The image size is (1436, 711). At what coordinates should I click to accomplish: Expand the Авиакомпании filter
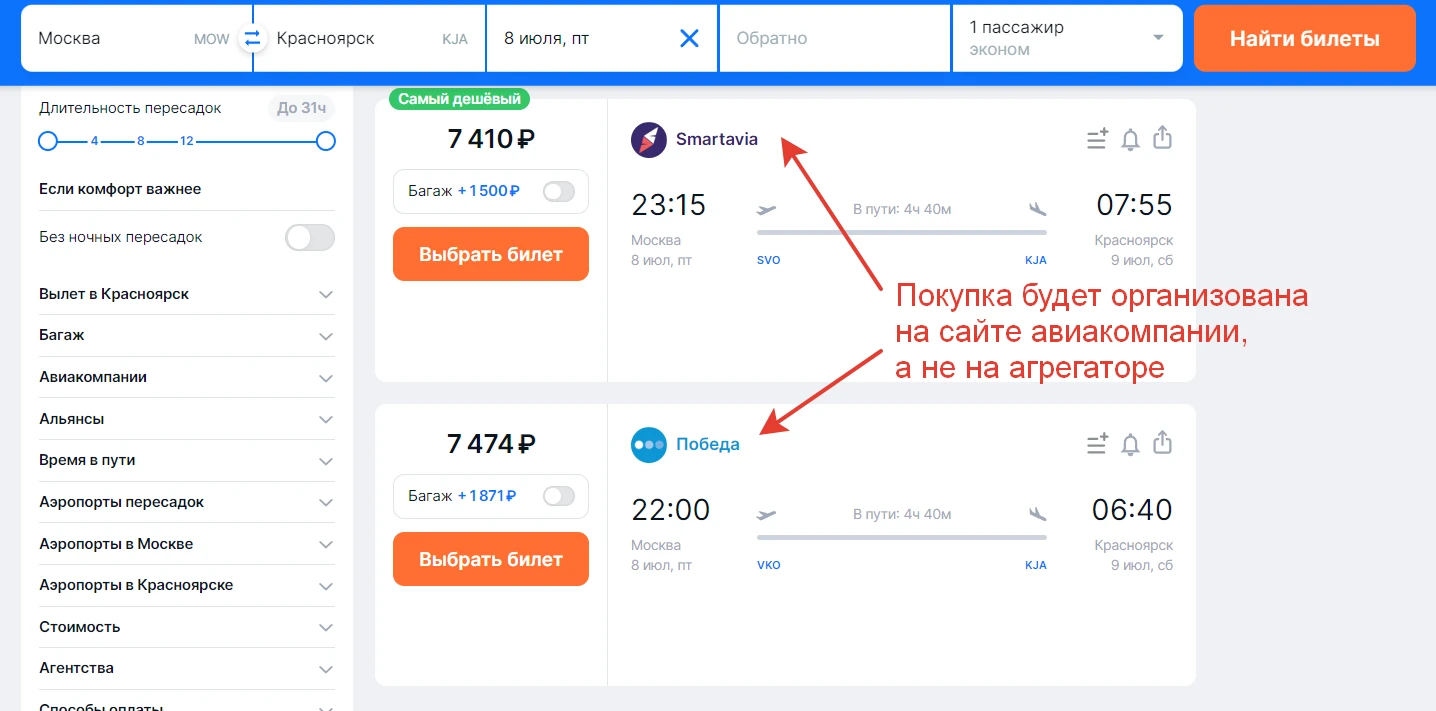point(325,378)
